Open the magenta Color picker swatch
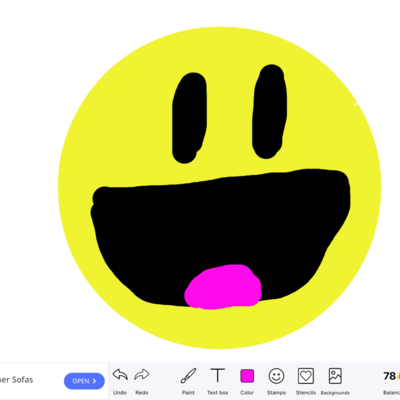 (247, 376)
